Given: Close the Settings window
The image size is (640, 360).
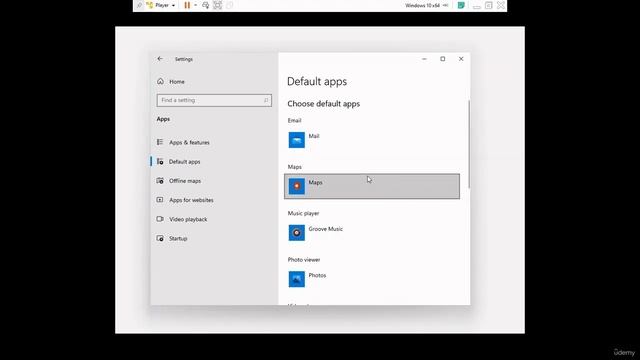Looking at the screenshot, I should pyautogui.click(x=461, y=59).
